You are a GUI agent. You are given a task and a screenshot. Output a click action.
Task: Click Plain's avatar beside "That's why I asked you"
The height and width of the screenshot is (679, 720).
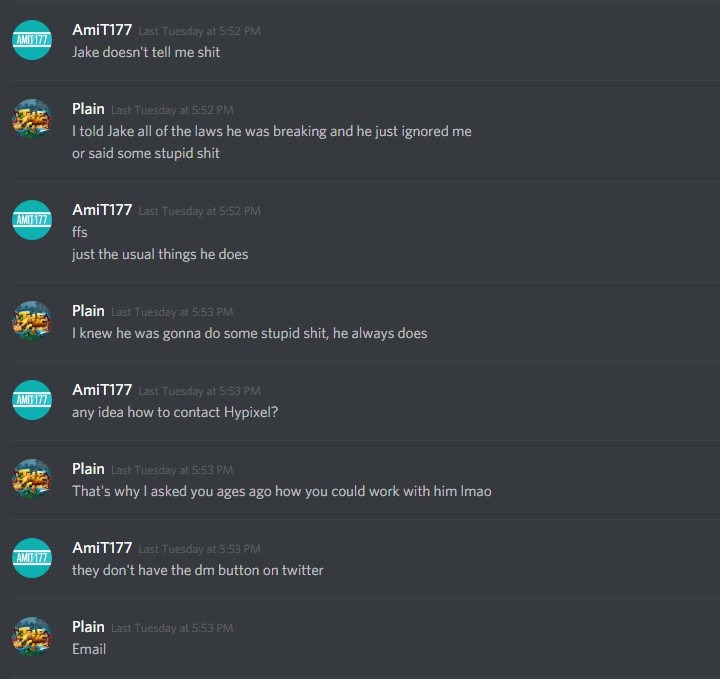point(32,479)
